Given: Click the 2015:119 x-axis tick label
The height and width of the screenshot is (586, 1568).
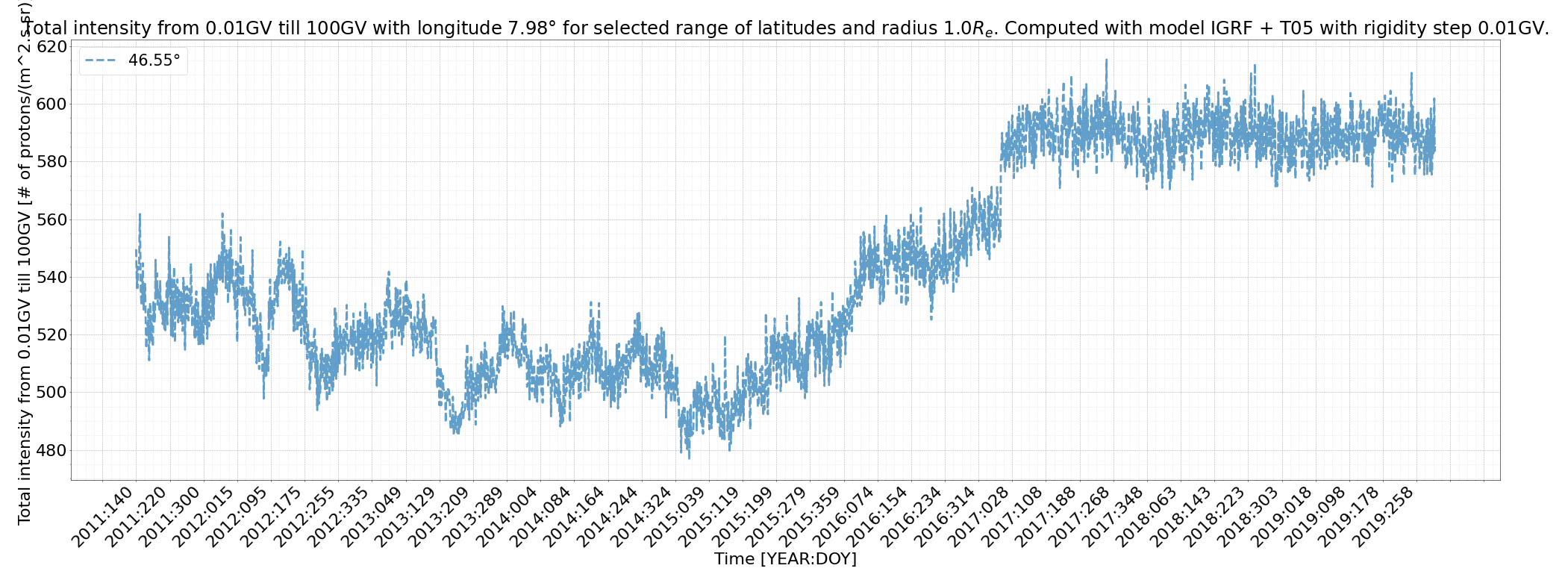Looking at the screenshot, I should click(x=709, y=516).
